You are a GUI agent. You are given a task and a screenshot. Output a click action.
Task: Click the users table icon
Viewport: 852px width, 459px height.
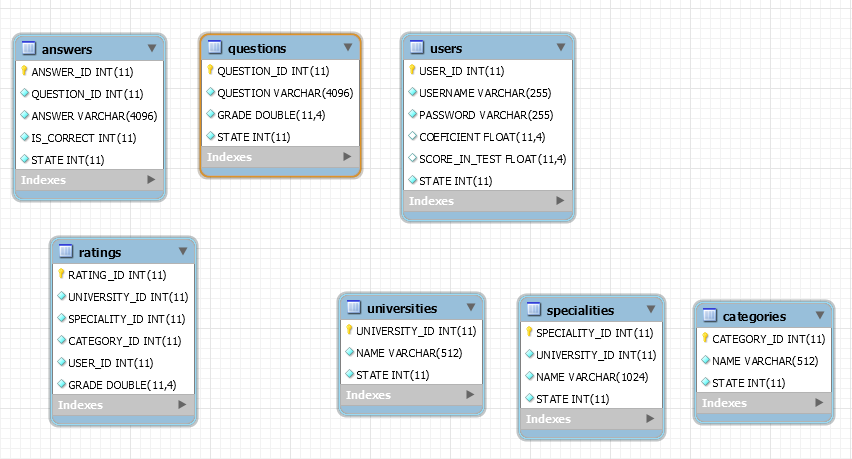[417, 47]
